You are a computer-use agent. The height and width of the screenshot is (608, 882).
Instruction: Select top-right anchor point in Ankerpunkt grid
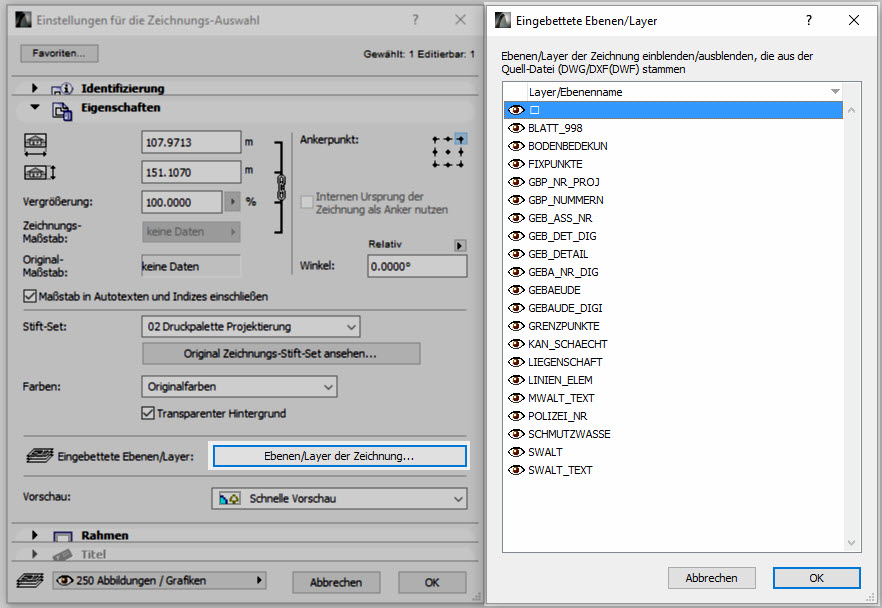(x=460, y=139)
